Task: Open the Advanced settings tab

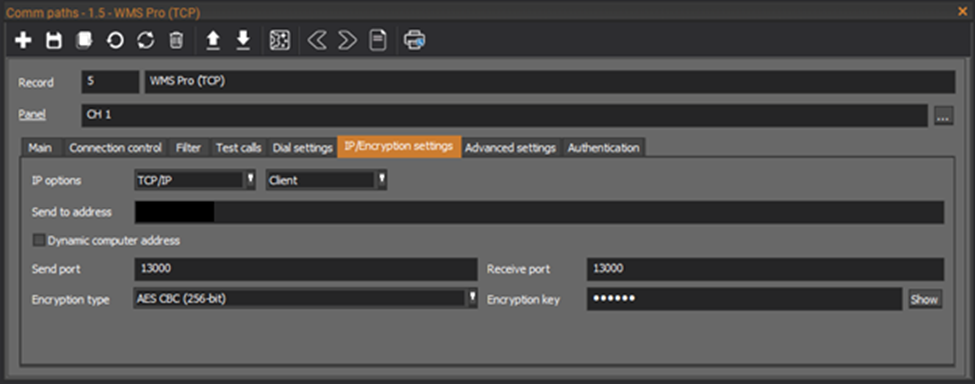Action: click(x=511, y=148)
